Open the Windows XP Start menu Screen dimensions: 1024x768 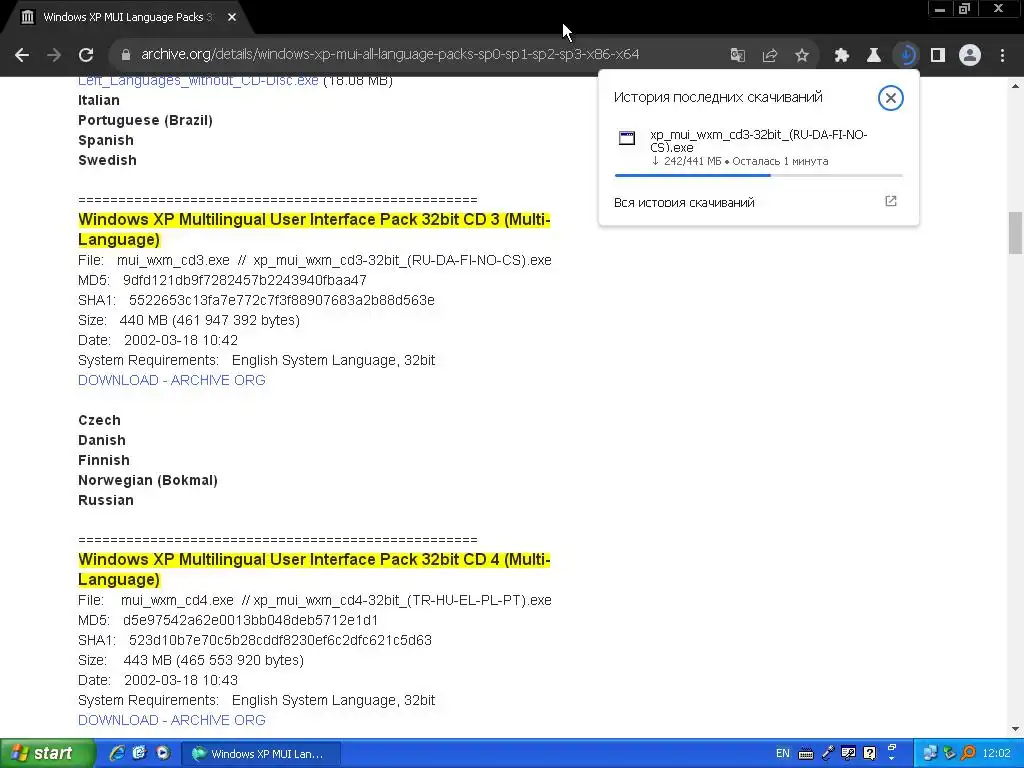(47, 753)
